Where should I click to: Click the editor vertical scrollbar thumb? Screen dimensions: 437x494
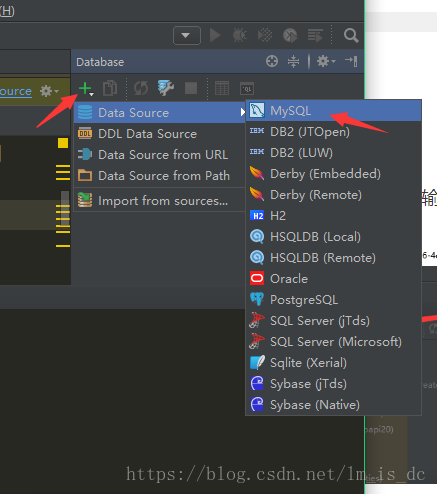65,207
